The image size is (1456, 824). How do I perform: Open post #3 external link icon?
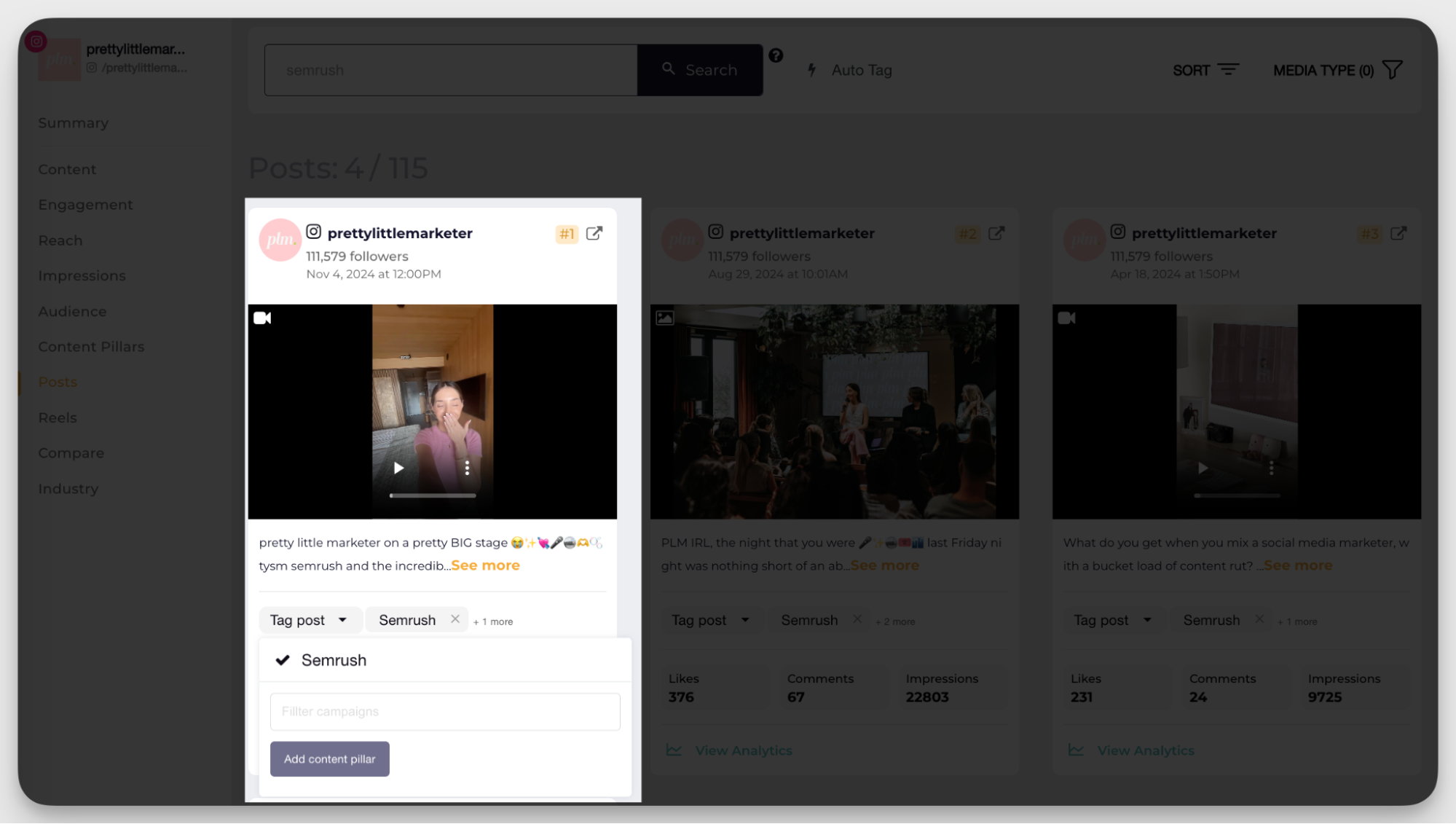tap(1398, 233)
